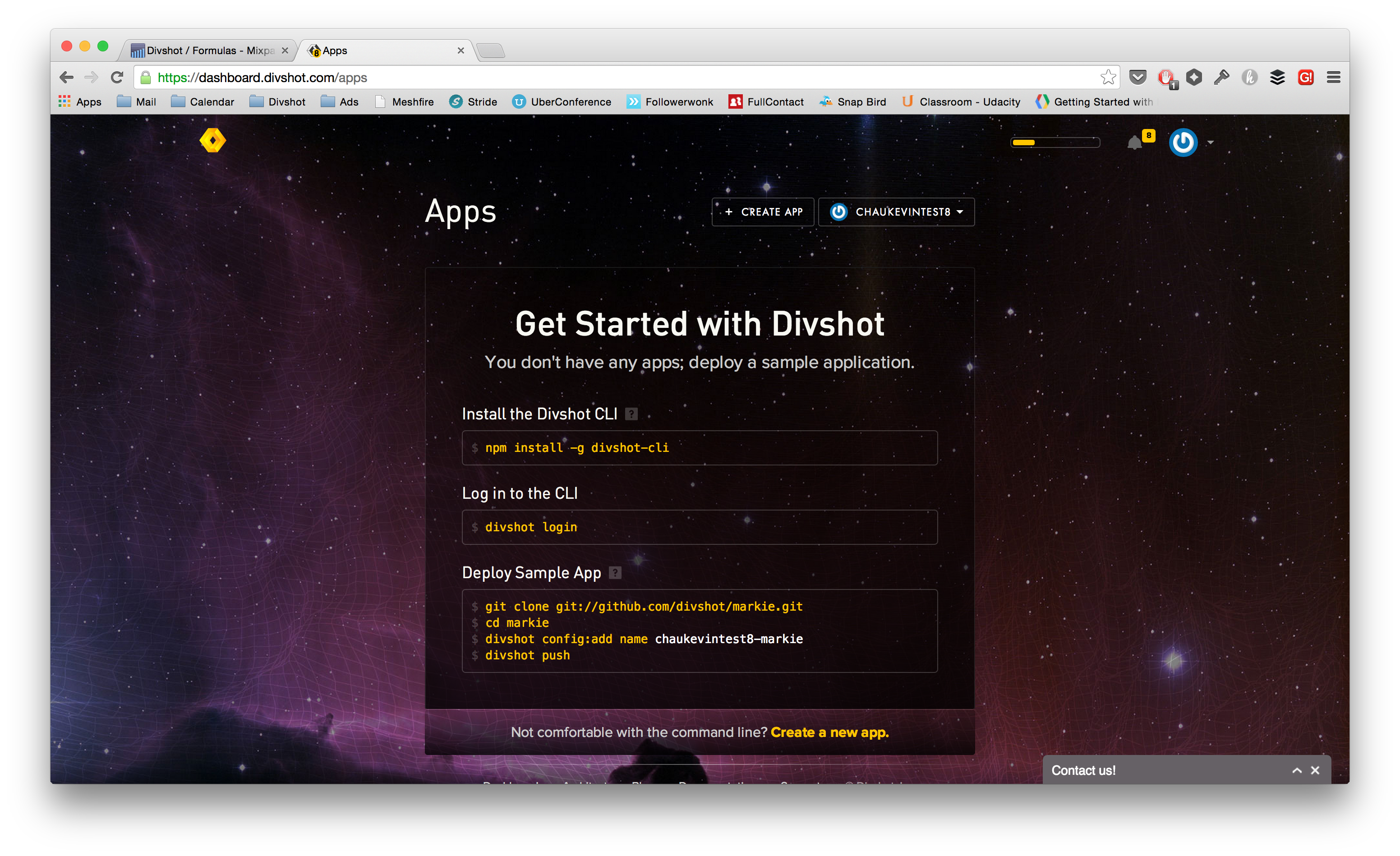Open the Divshot bookmarks folder
This screenshot has width=1400, height=856.
point(277,101)
